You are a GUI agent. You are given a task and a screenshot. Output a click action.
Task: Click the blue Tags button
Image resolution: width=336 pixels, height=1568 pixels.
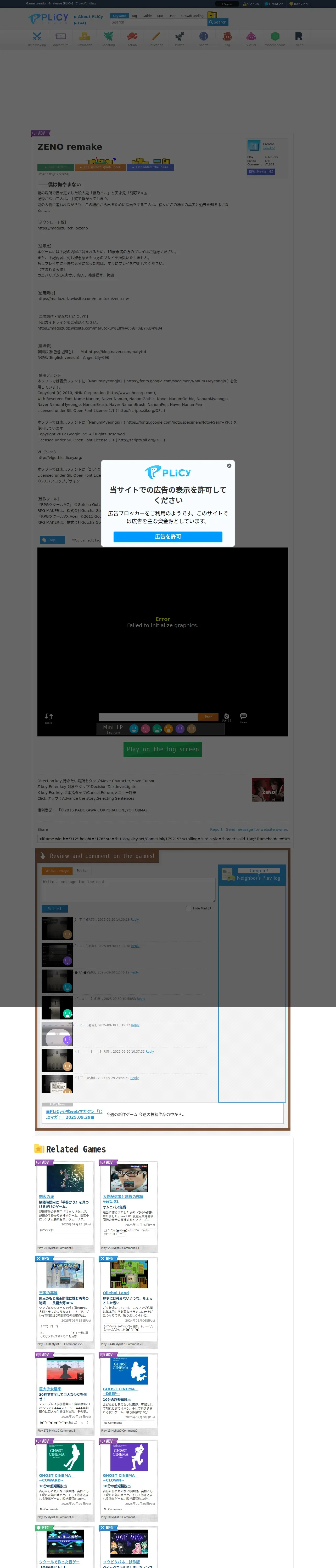coord(52,540)
